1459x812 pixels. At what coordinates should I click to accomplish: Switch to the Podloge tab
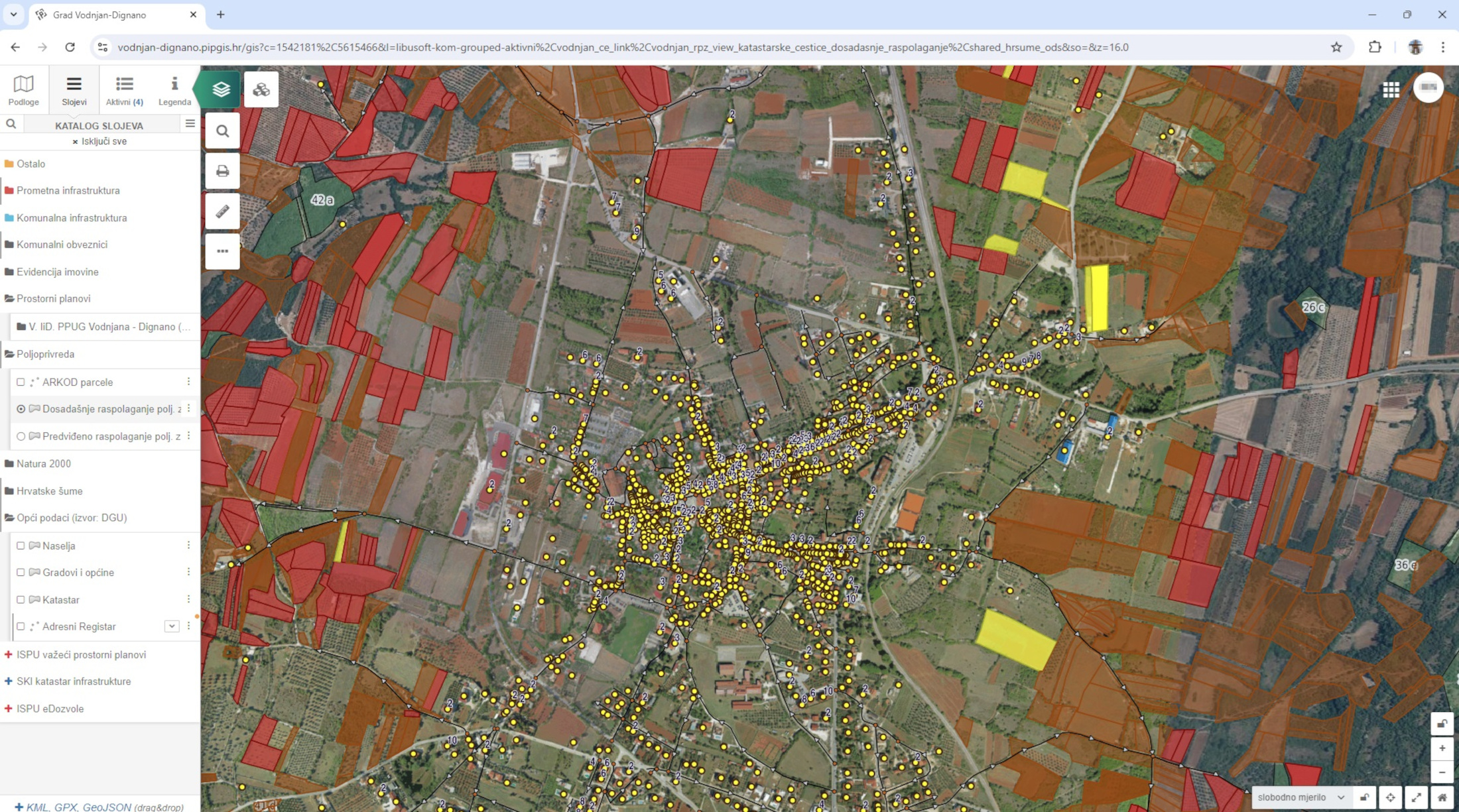23,89
